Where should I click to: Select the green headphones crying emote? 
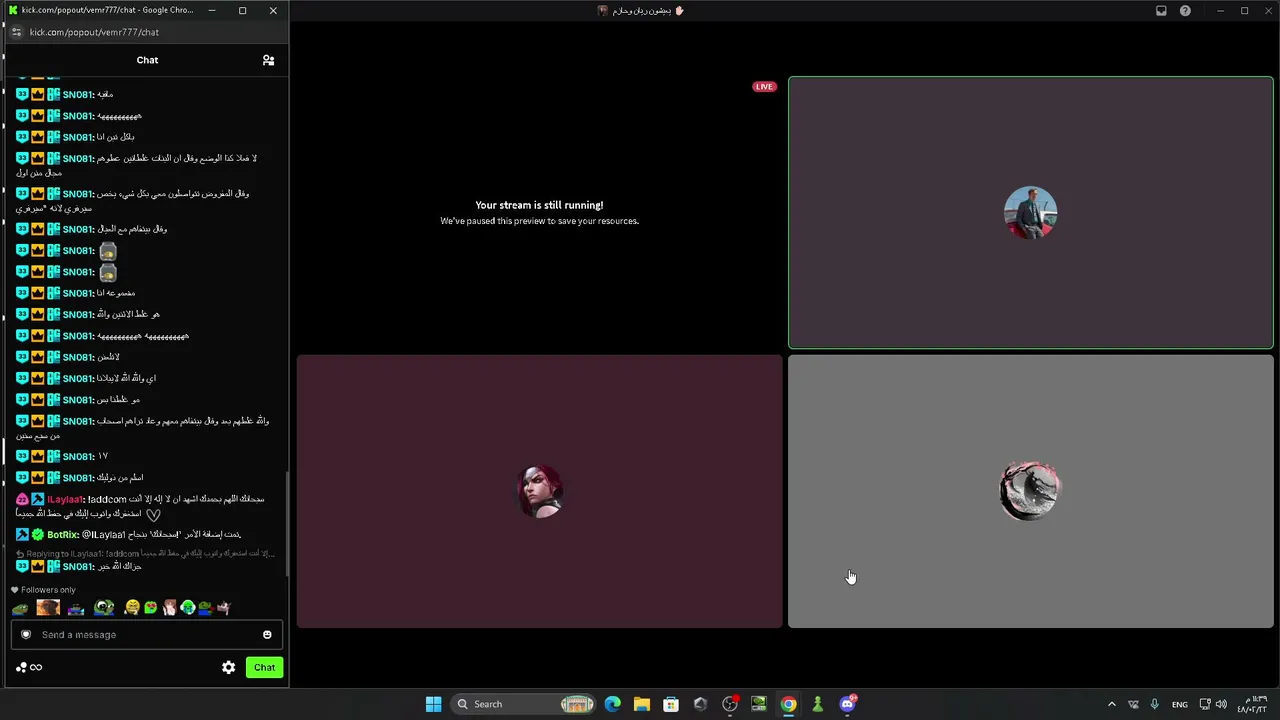[x=187, y=607]
